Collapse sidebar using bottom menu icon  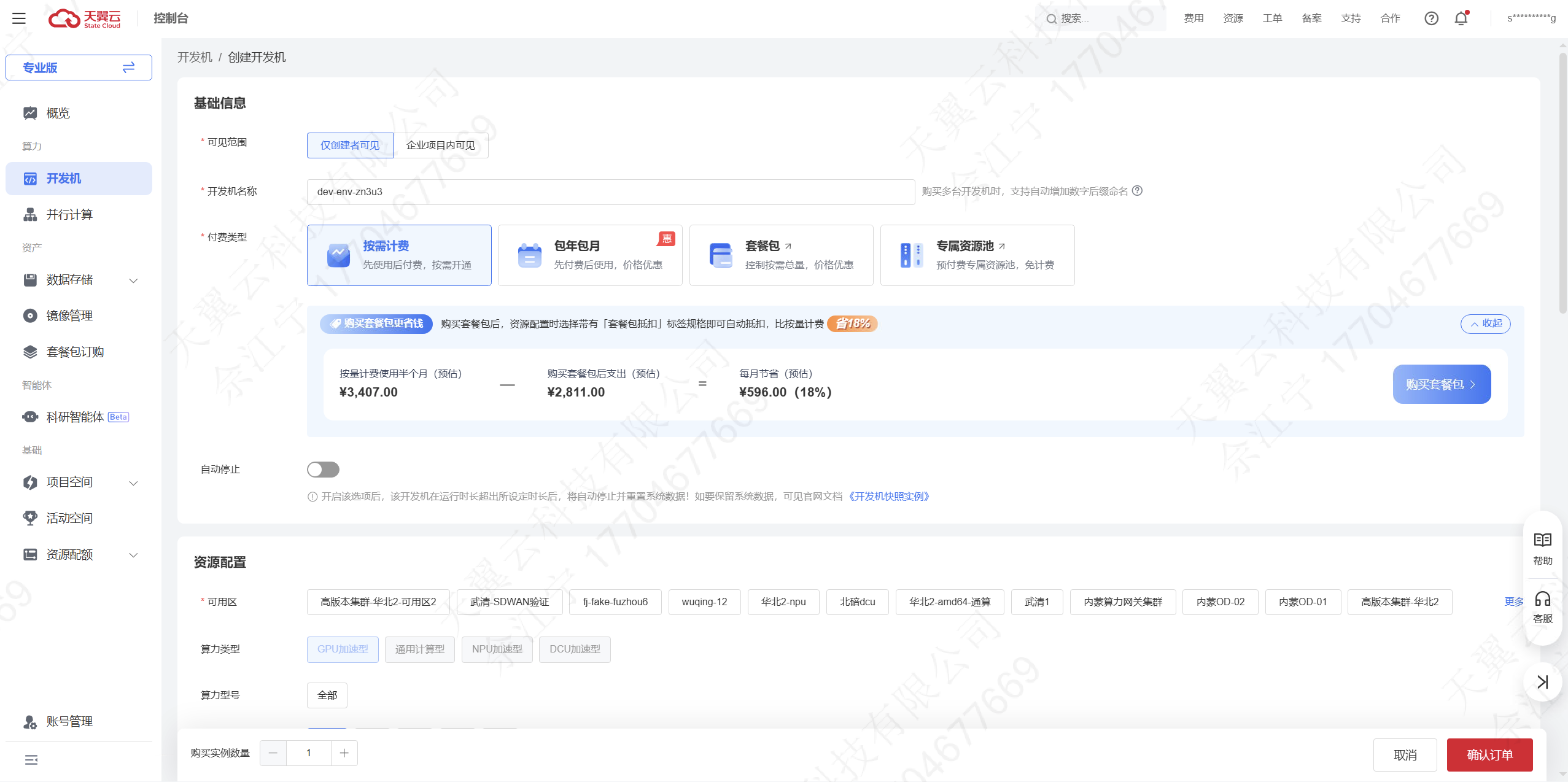(x=31, y=760)
